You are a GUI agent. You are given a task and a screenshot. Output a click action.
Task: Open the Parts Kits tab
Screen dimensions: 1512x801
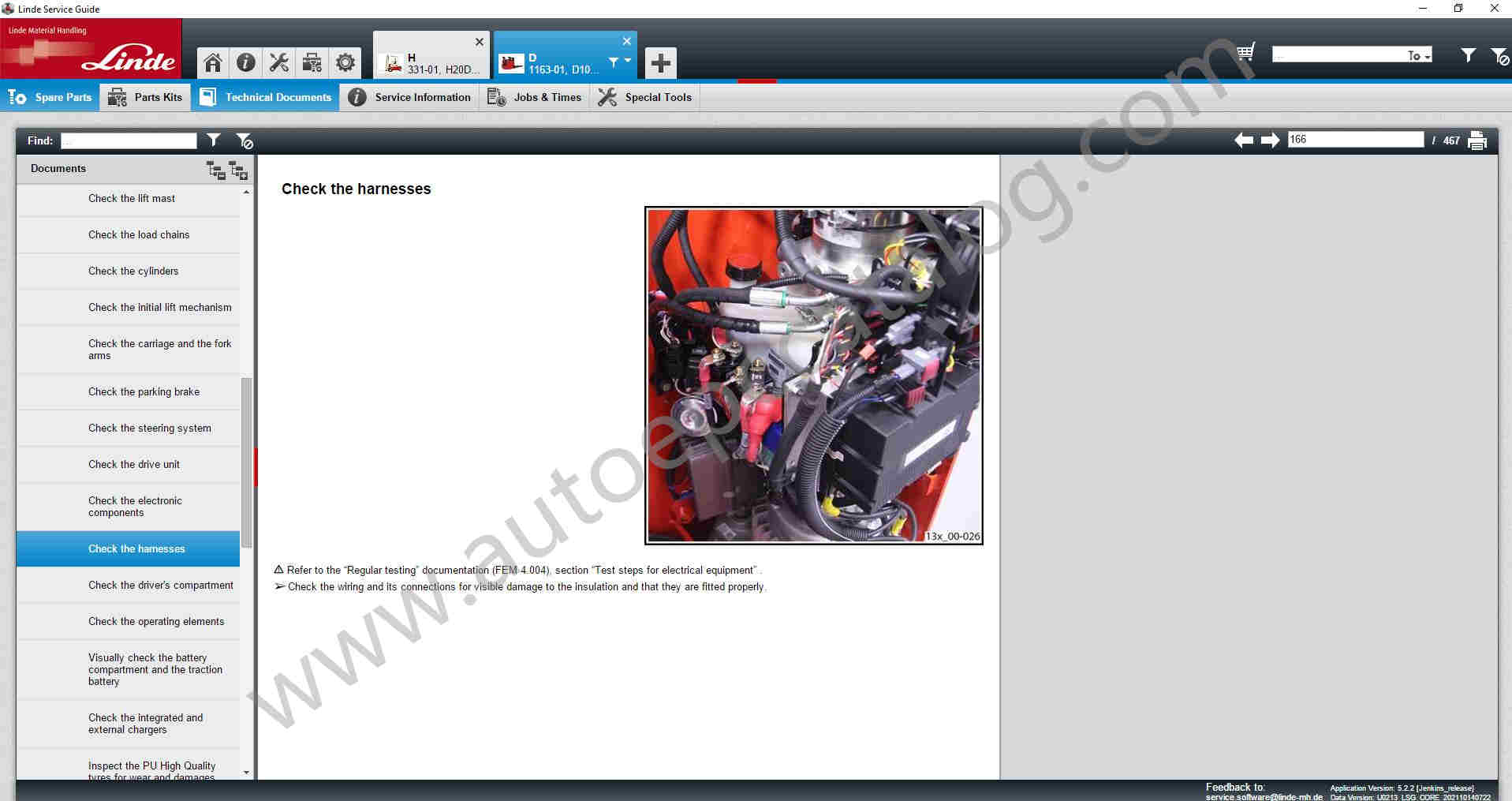click(x=145, y=97)
